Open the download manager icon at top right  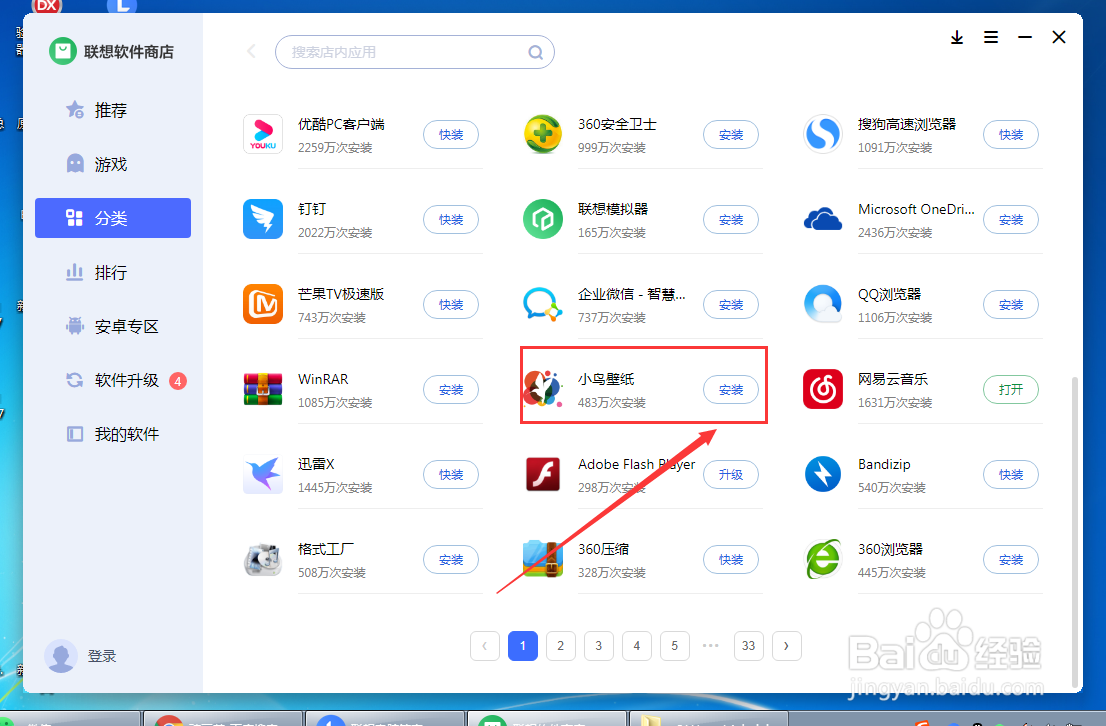tap(957, 37)
